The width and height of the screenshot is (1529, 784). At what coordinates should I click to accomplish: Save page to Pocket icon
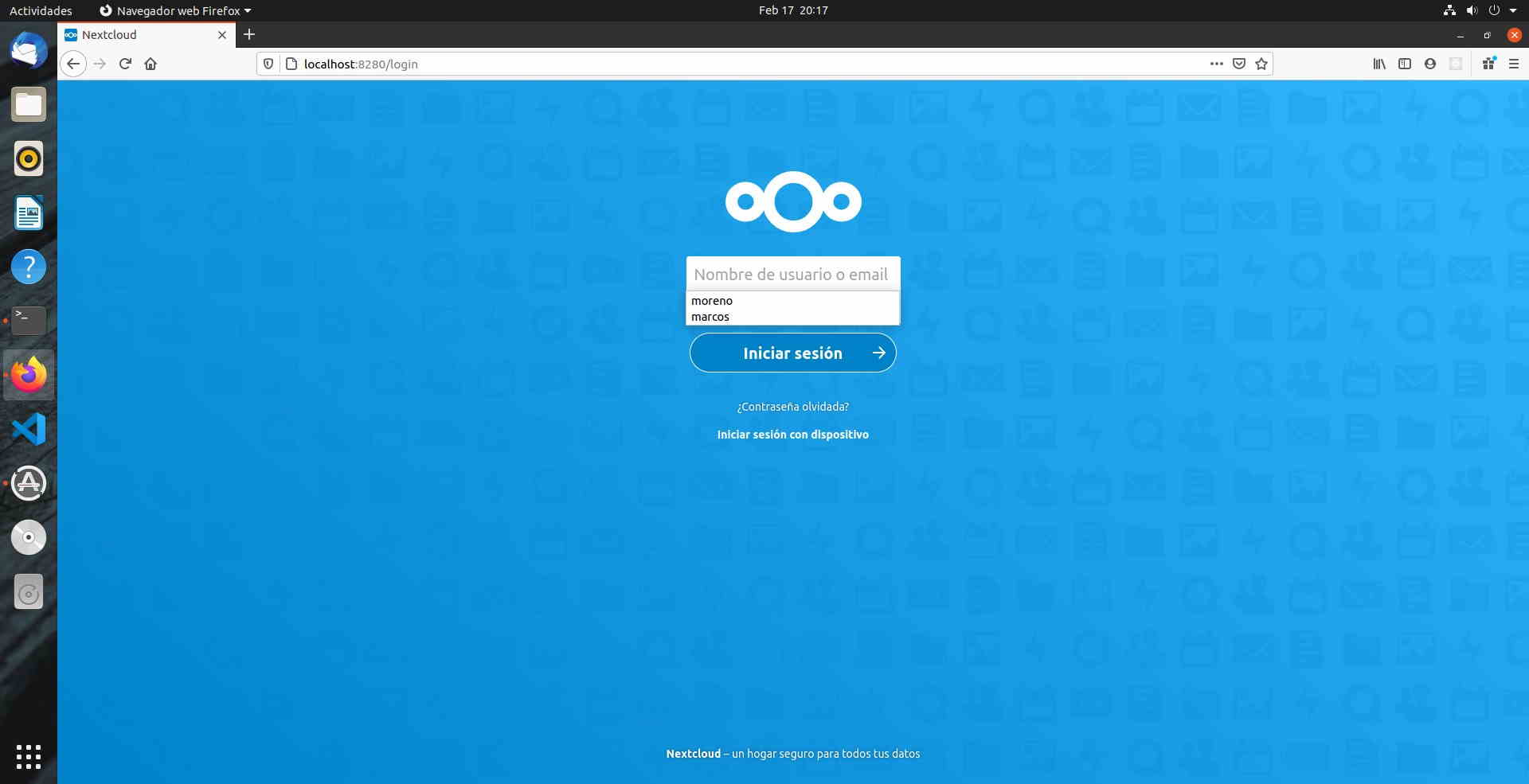(1239, 64)
